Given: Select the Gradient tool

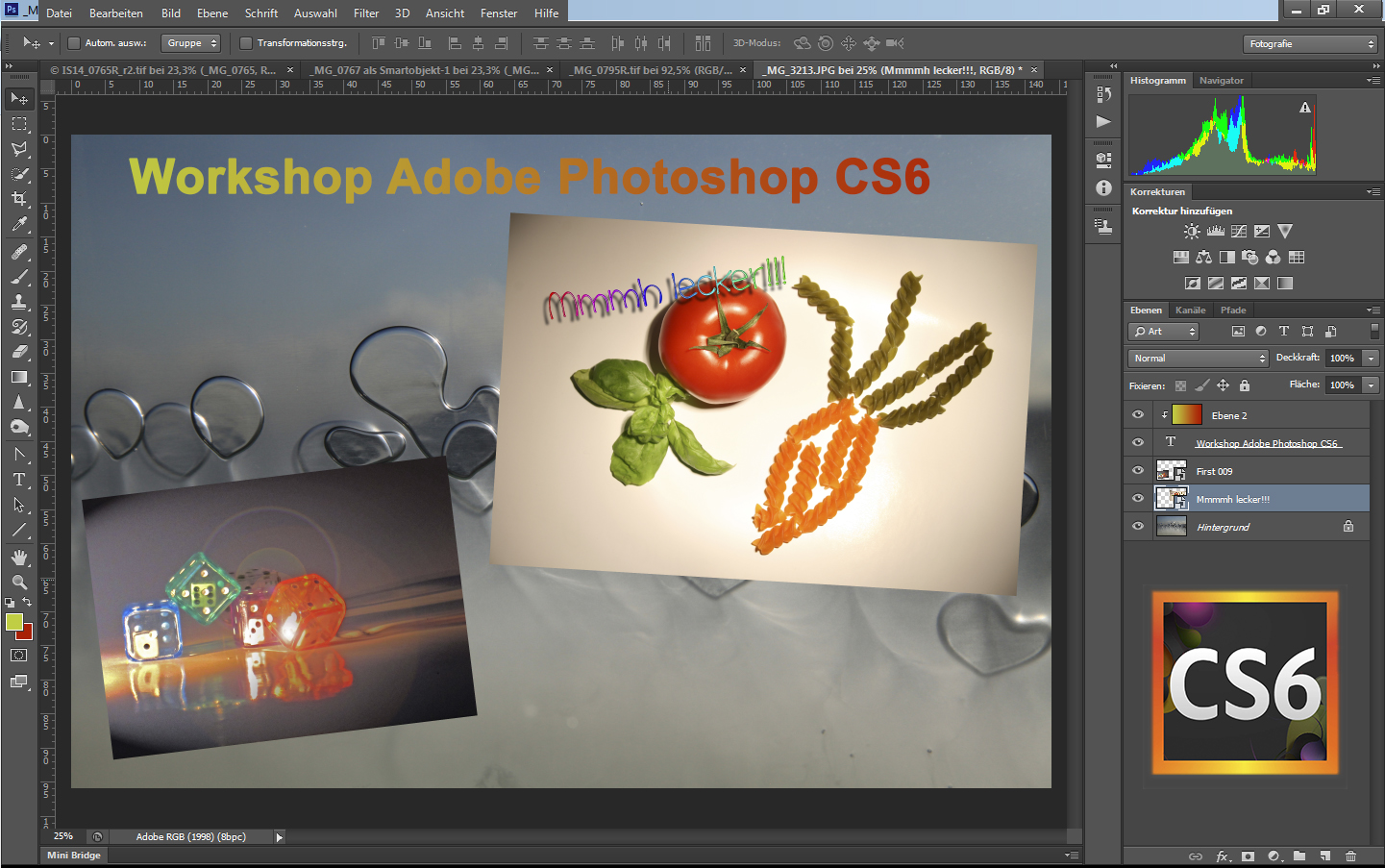Looking at the screenshot, I should pos(19,377).
